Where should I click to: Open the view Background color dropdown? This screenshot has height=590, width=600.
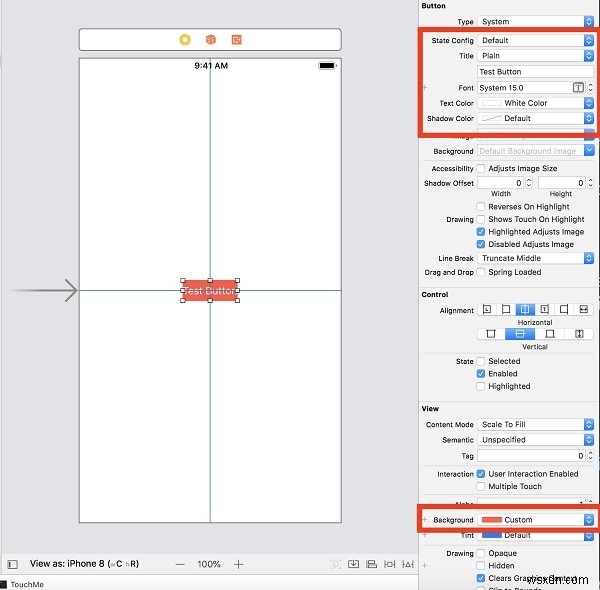[535, 520]
